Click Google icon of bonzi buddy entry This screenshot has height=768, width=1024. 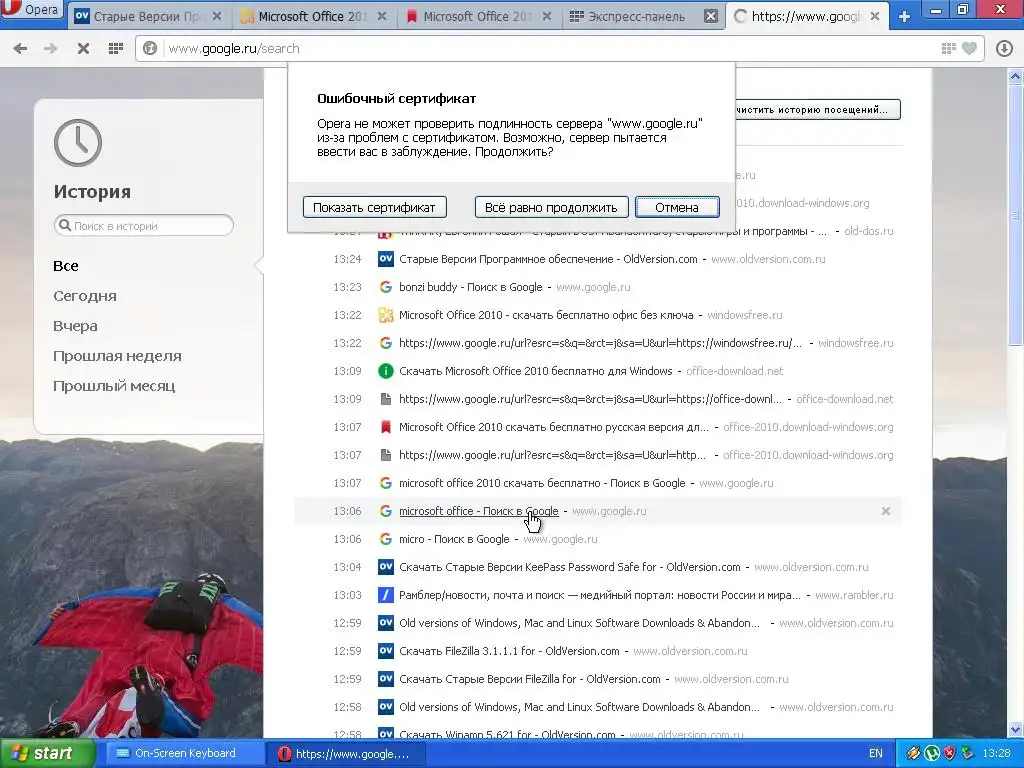click(386, 287)
